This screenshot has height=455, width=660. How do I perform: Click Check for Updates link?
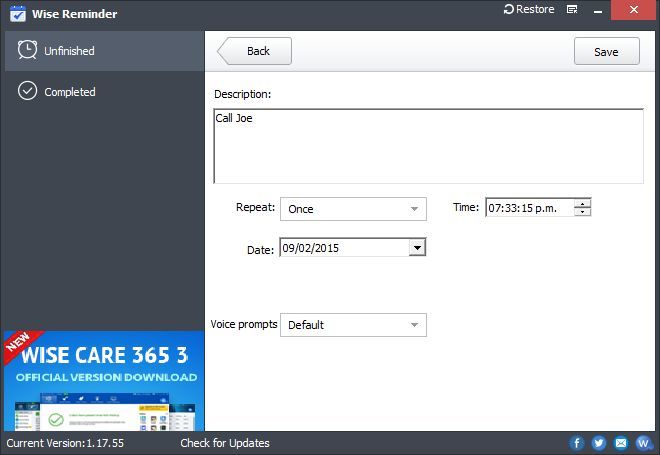pos(225,443)
